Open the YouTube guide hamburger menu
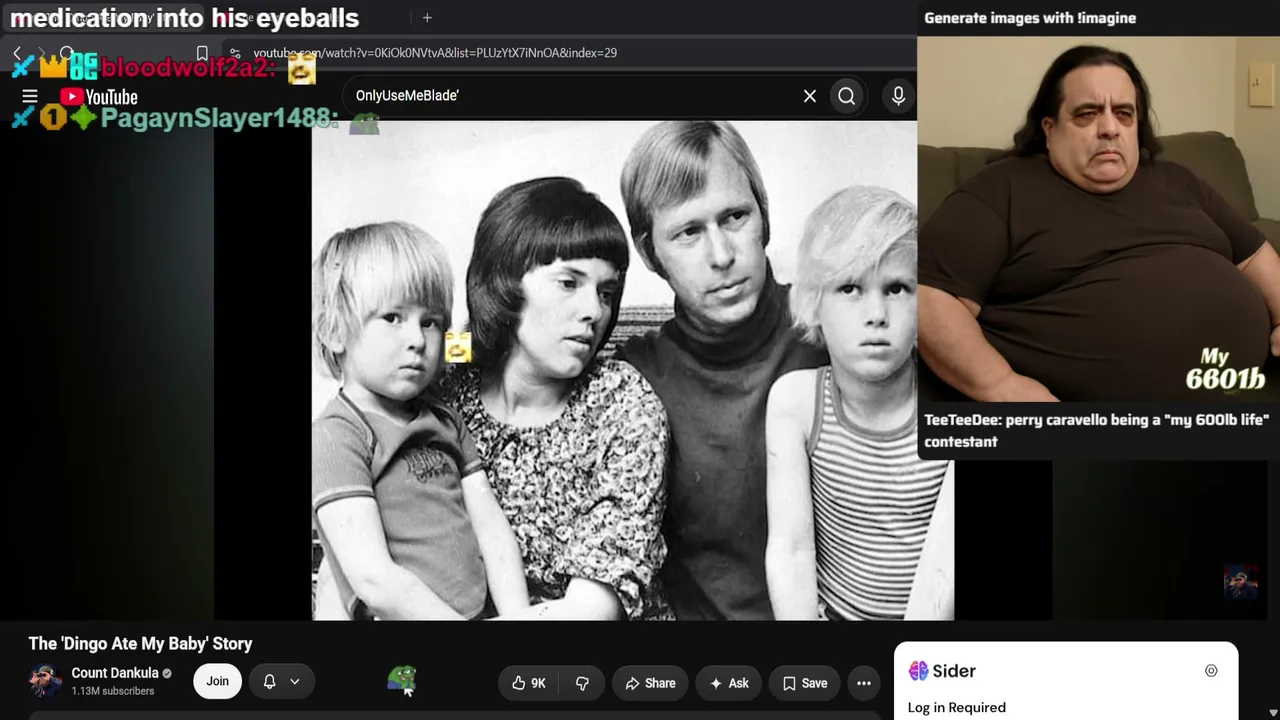 point(30,96)
